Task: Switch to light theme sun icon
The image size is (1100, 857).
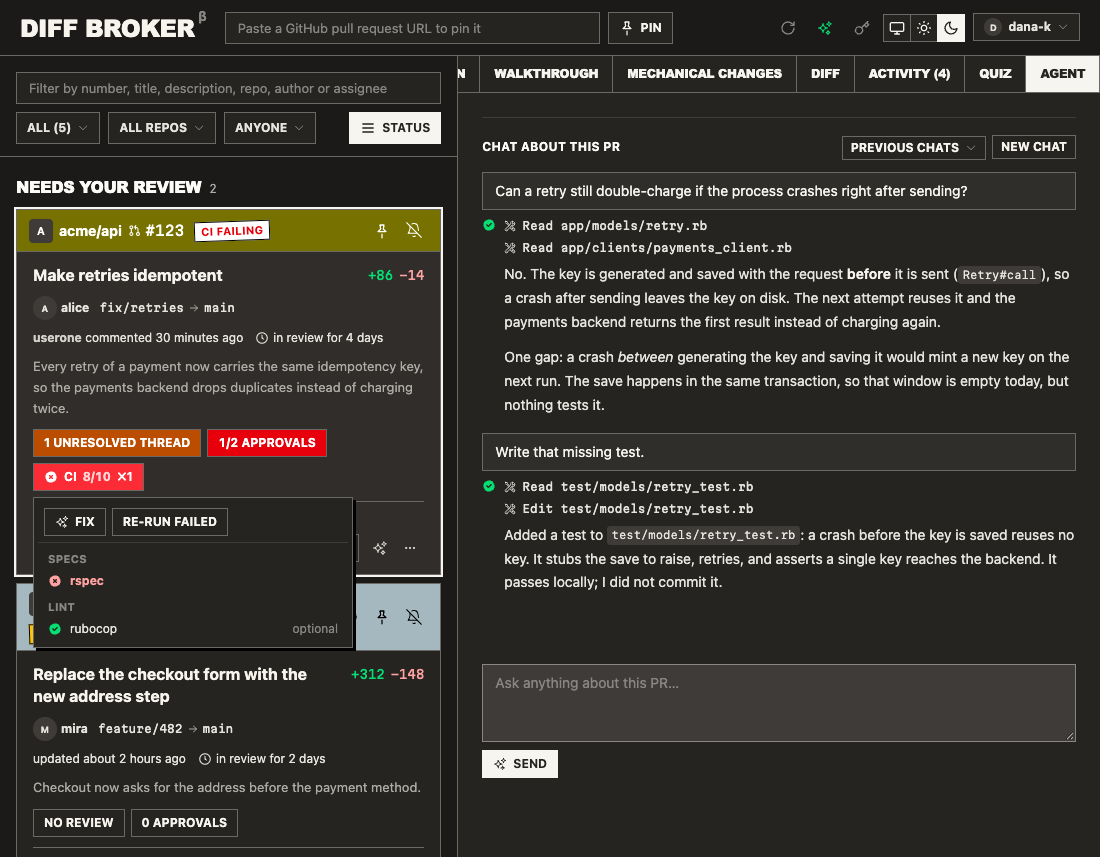Action: [x=924, y=28]
